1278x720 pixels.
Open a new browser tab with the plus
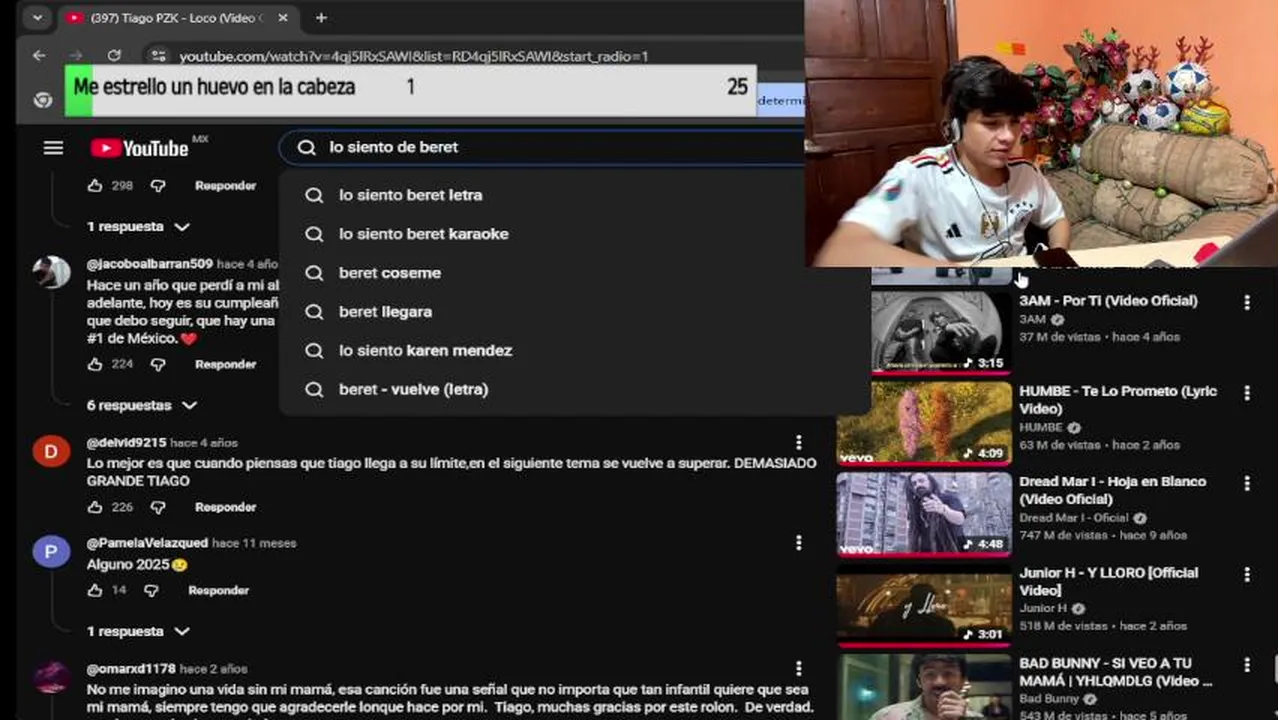[321, 18]
